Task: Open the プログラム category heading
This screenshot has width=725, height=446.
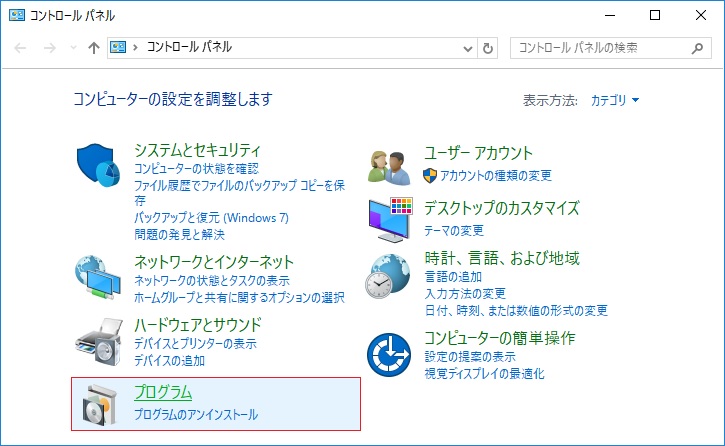Action: 163,392
